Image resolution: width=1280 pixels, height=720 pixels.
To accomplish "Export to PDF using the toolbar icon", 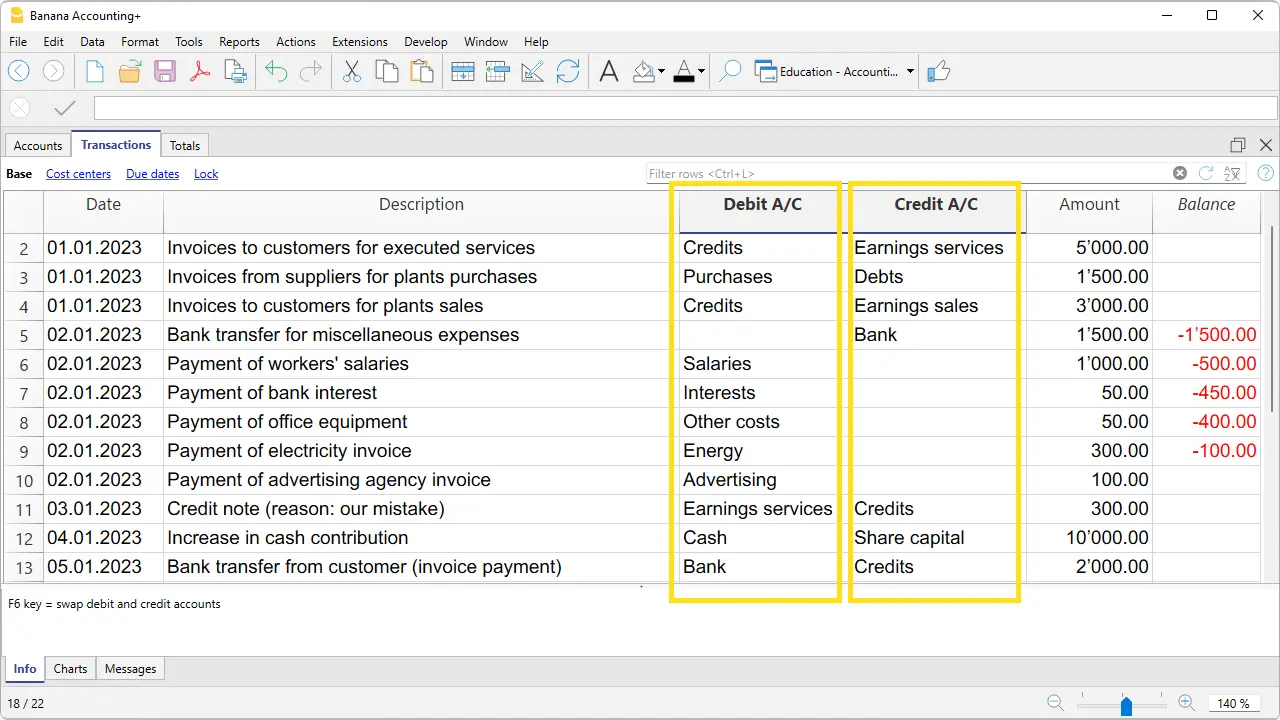I will pyautogui.click(x=200, y=71).
